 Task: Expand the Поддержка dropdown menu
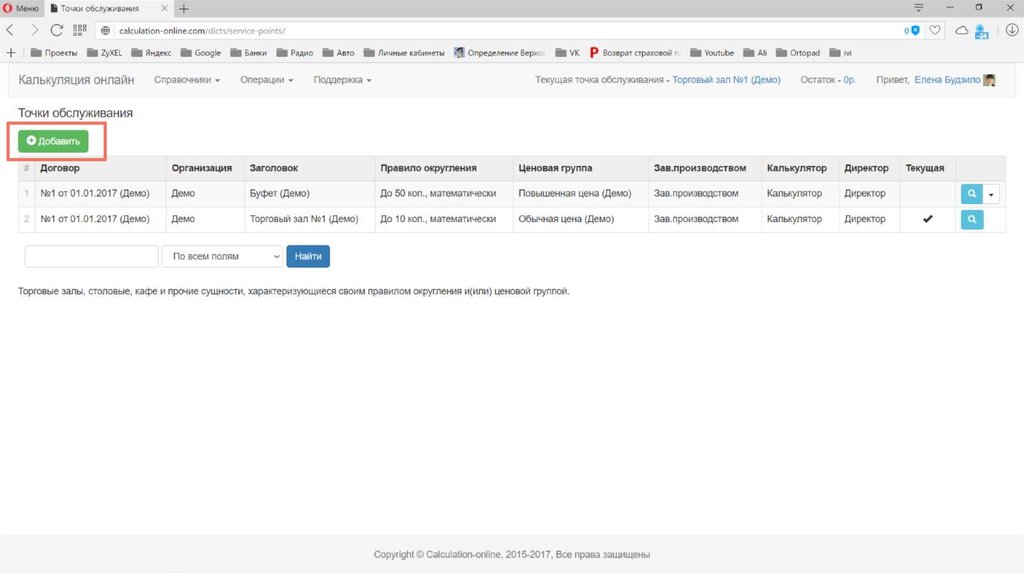click(x=342, y=80)
